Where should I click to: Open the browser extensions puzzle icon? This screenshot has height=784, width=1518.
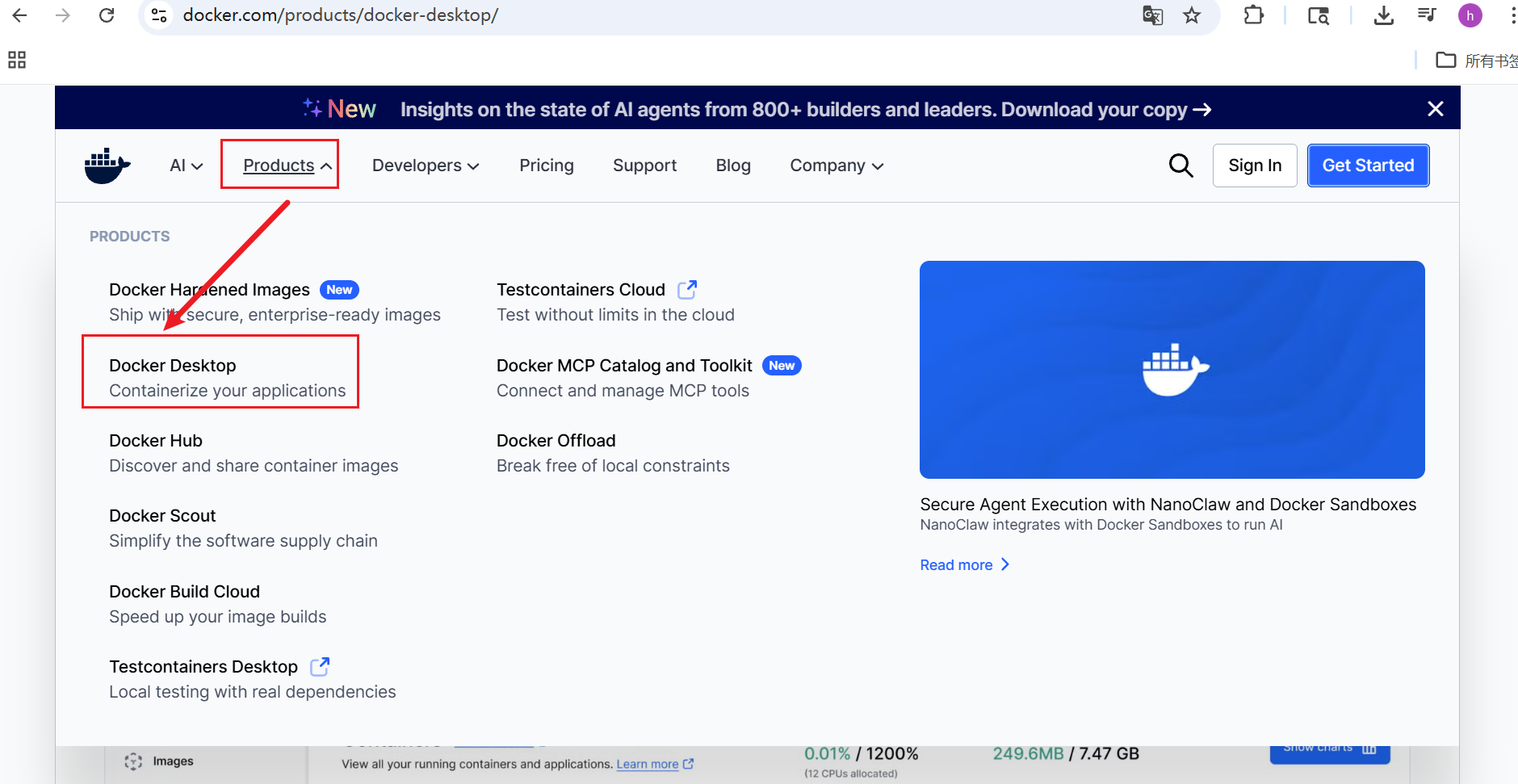tap(1253, 15)
